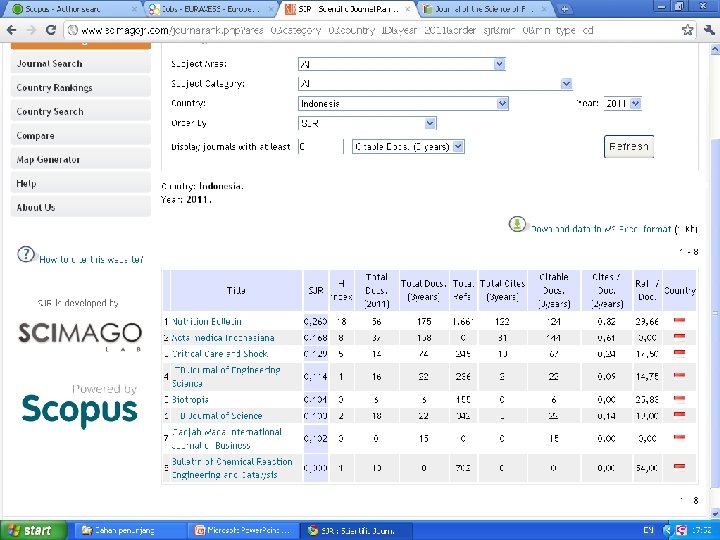Viewport: 720px width, 540px height.
Task: Click the Scimago Lab logo
Action: pyautogui.click(x=80, y=337)
